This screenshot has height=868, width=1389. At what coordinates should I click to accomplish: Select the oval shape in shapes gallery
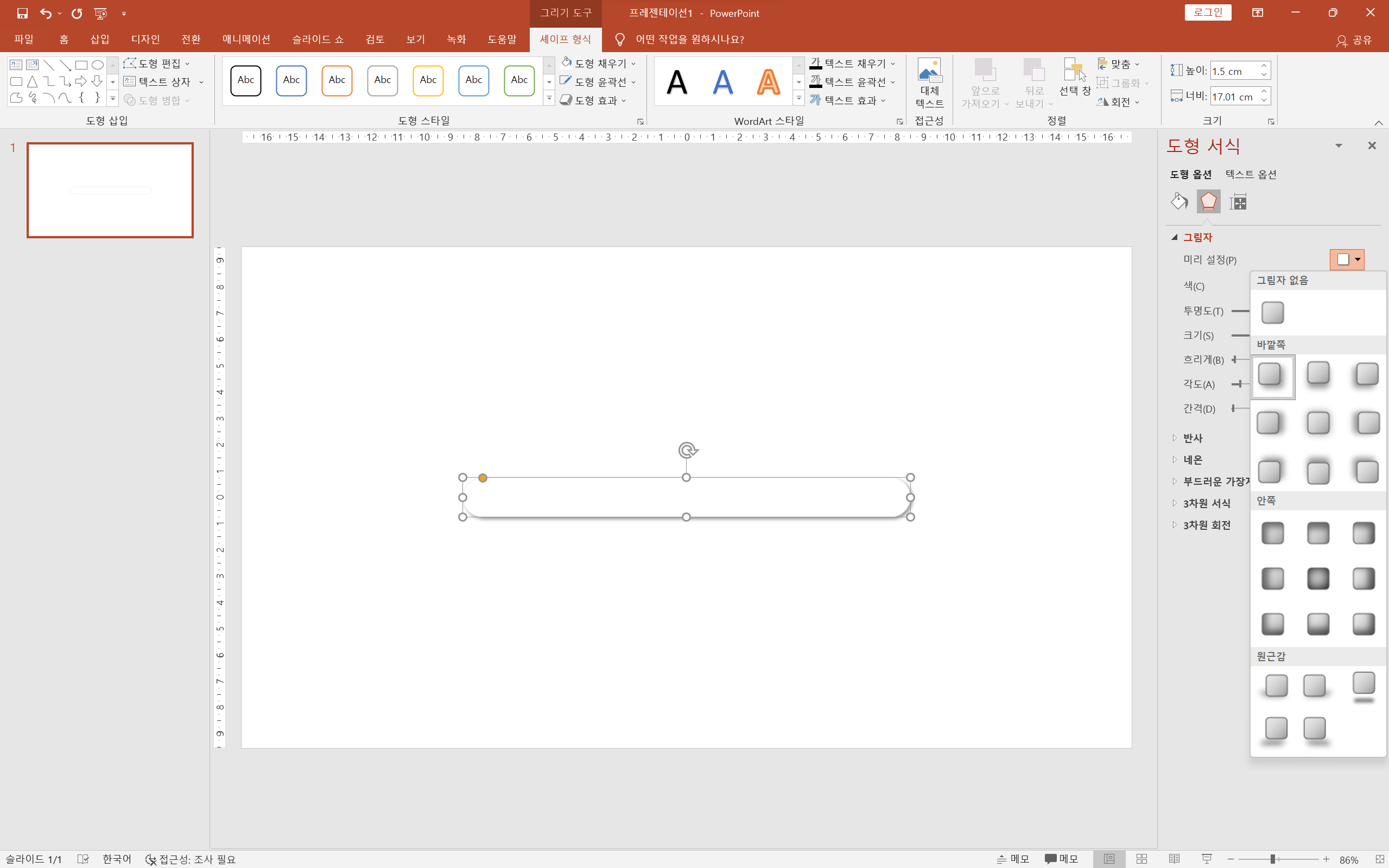tap(98, 64)
